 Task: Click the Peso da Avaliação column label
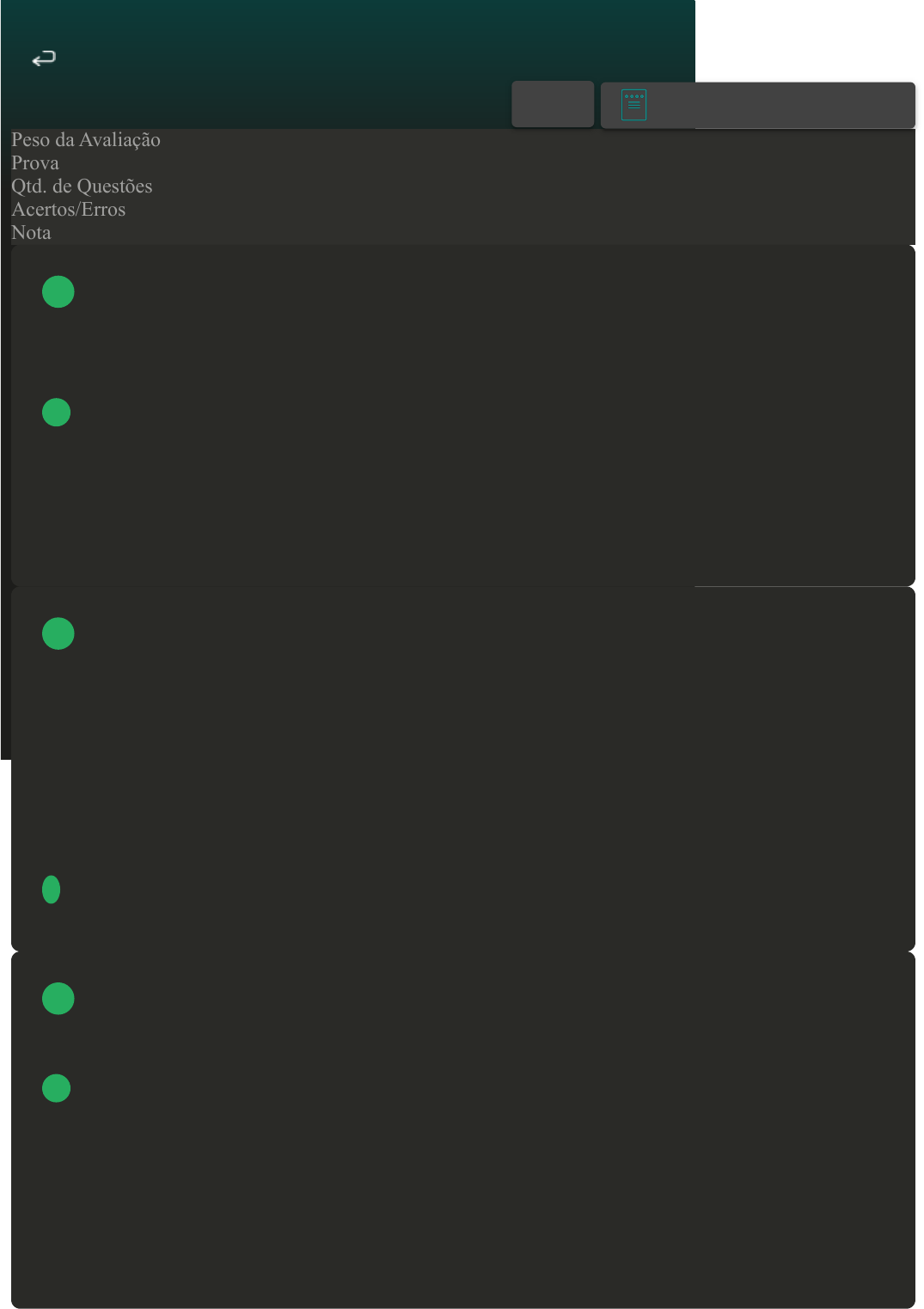[x=86, y=139]
